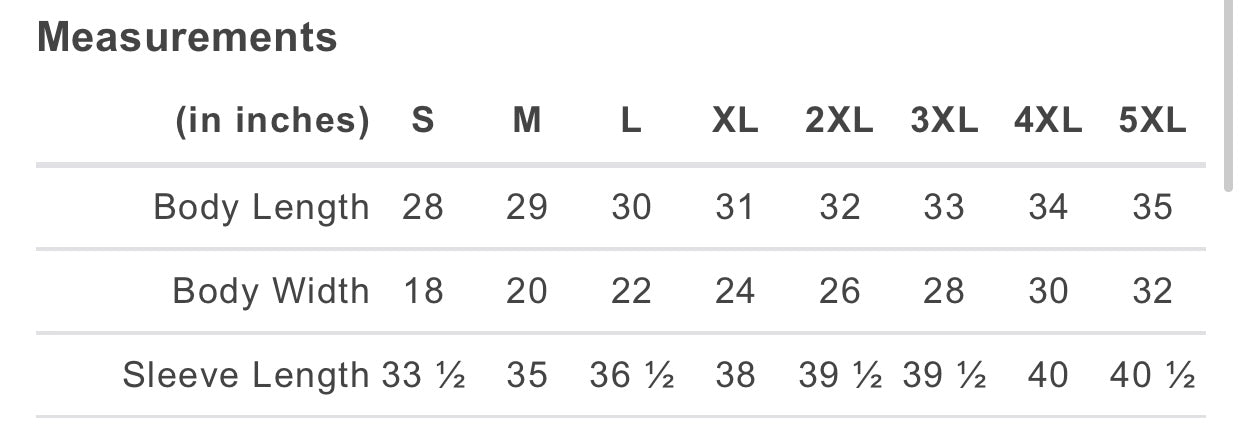Select the 5XL size column header
This screenshot has height=448, width=1242.
[1152, 121]
